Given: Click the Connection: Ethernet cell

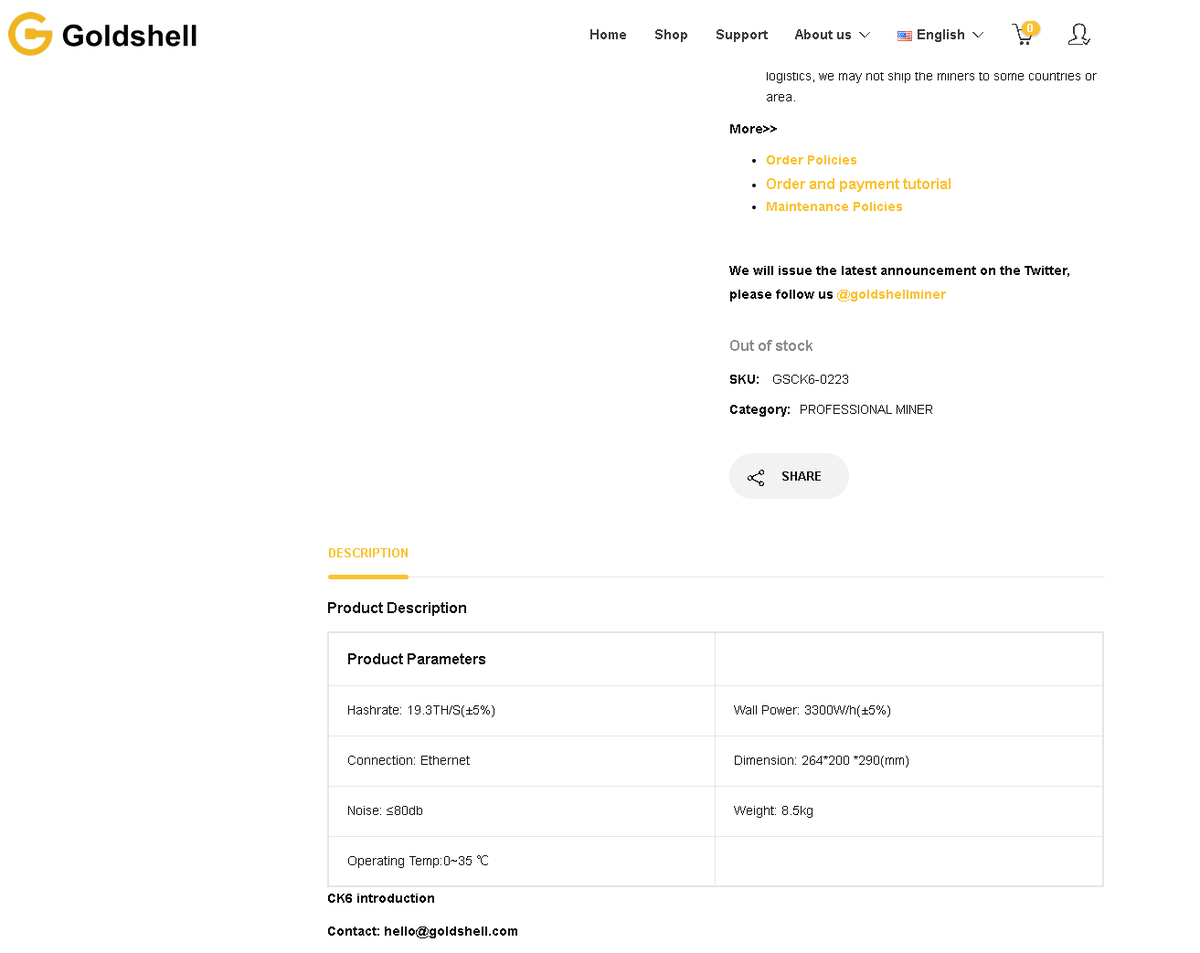Looking at the screenshot, I should (x=522, y=761).
